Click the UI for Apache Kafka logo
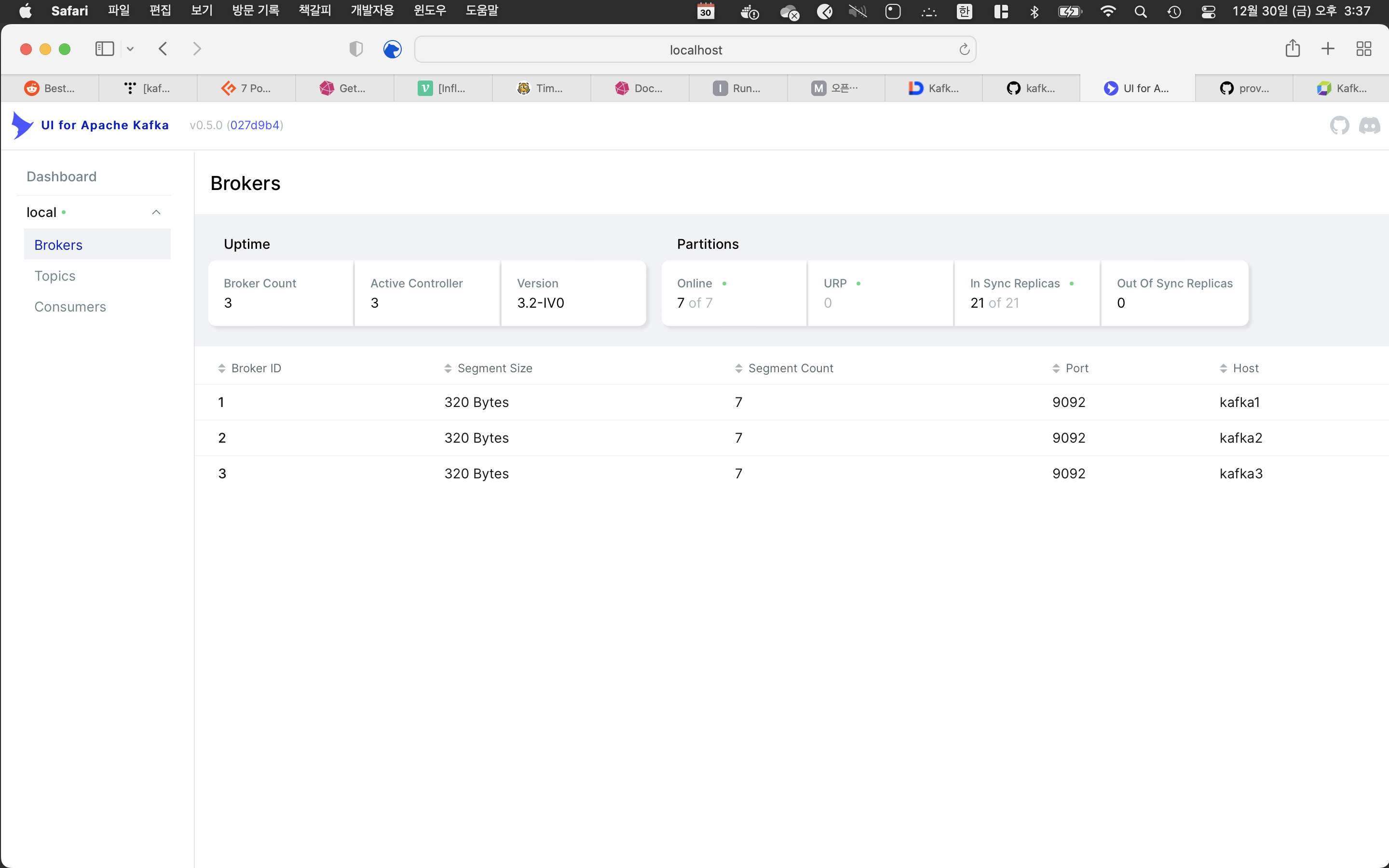Viewport: 1389px width, 868px height. click(22, 125)
